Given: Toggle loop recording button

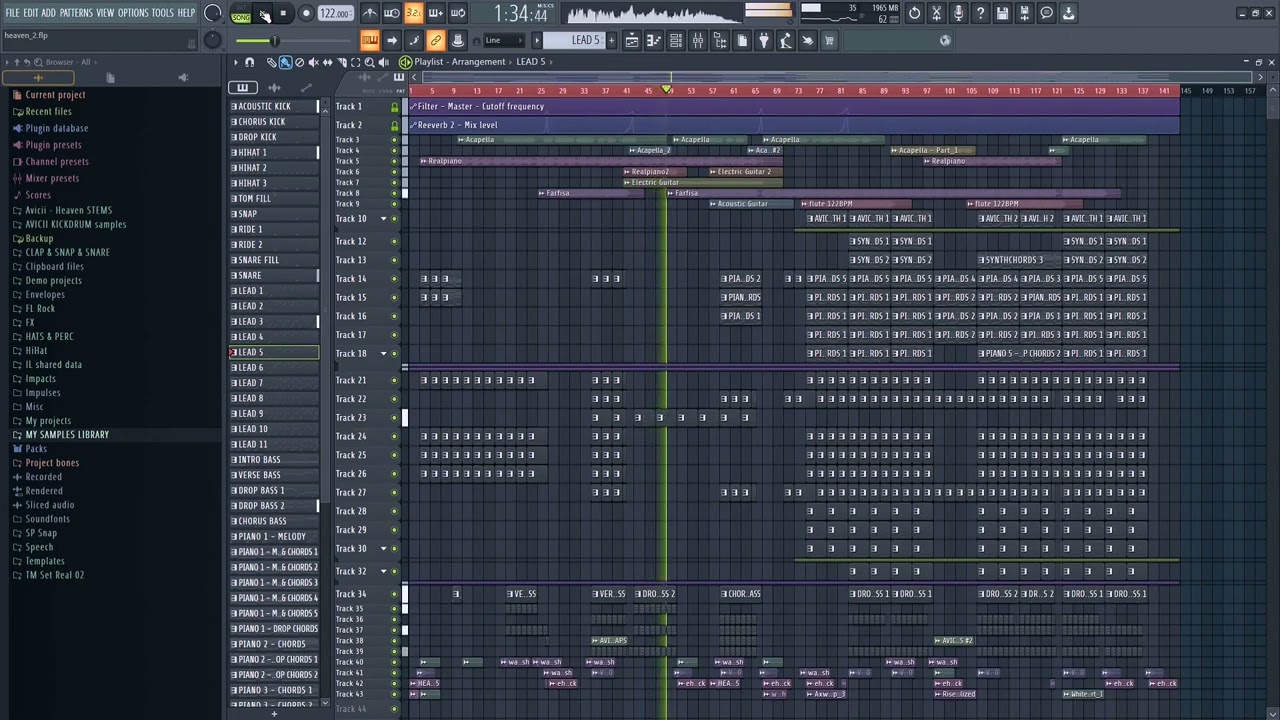Looking at the screenshot, I should click(x=458, y=13).
